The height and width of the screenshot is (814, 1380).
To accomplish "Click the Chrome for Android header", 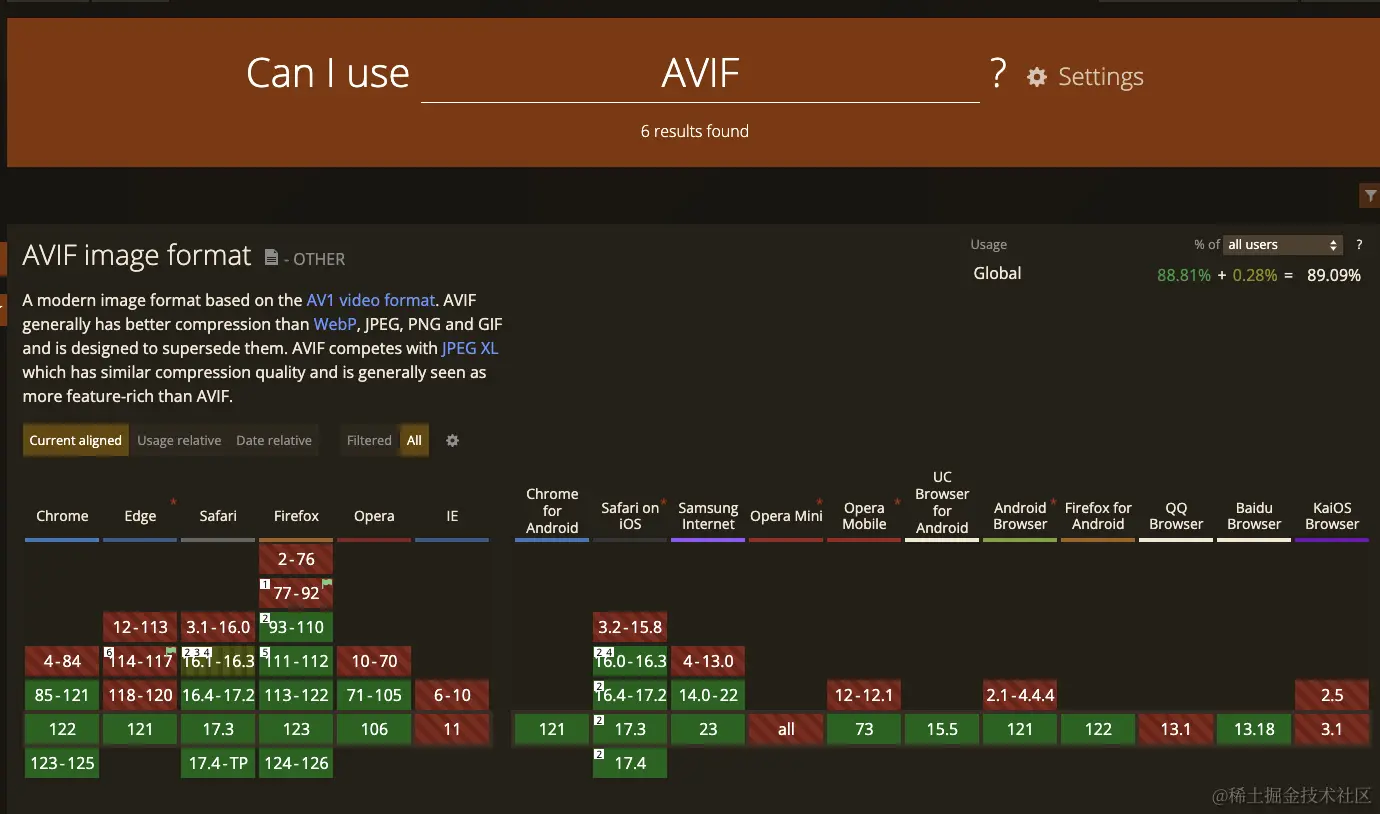I will point(552,511).
